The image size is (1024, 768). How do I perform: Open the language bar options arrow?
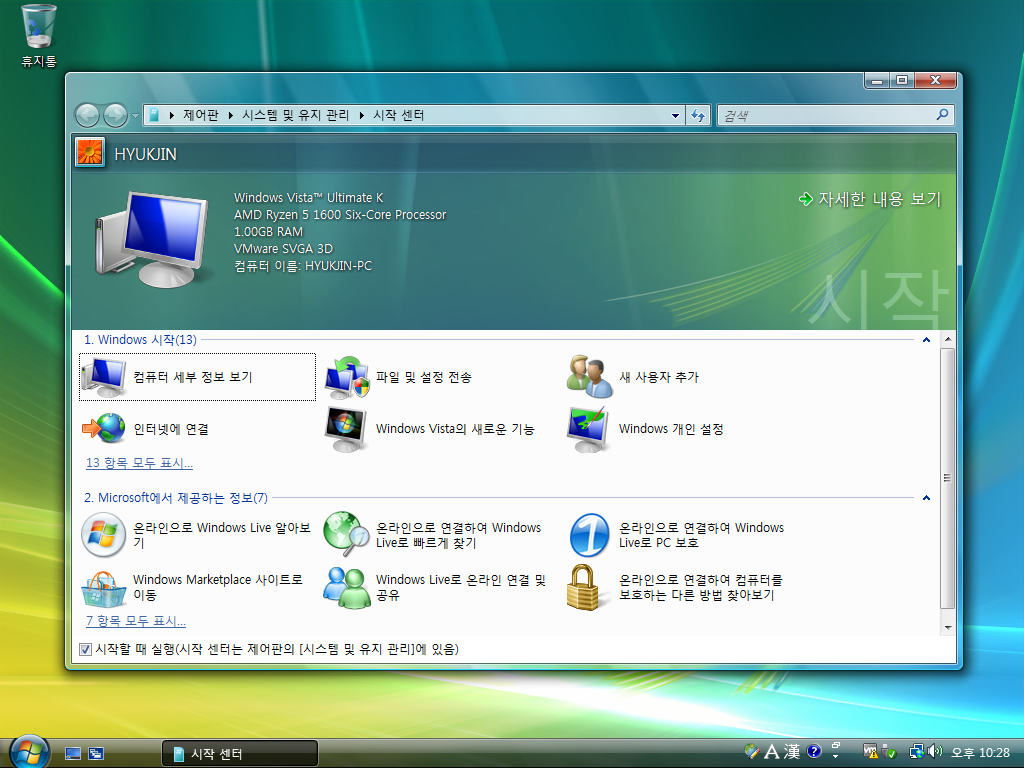pos(835,756)
